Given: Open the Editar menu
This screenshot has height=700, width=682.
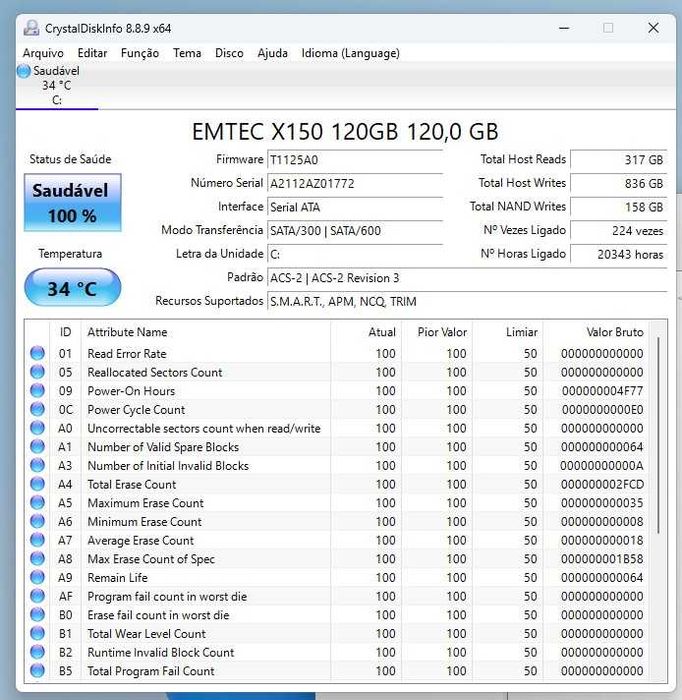Looking at the screenshot, I should tap(92, 53).
